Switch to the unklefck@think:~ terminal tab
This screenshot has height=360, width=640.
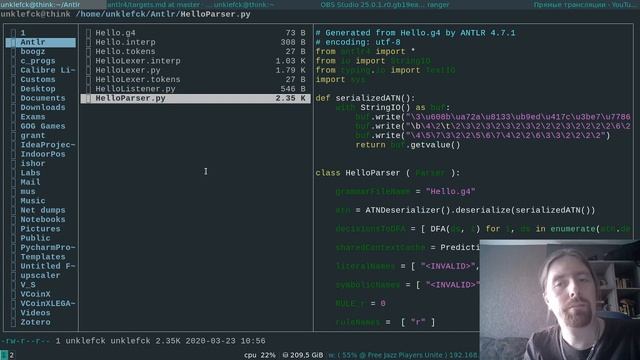(266, 4)
